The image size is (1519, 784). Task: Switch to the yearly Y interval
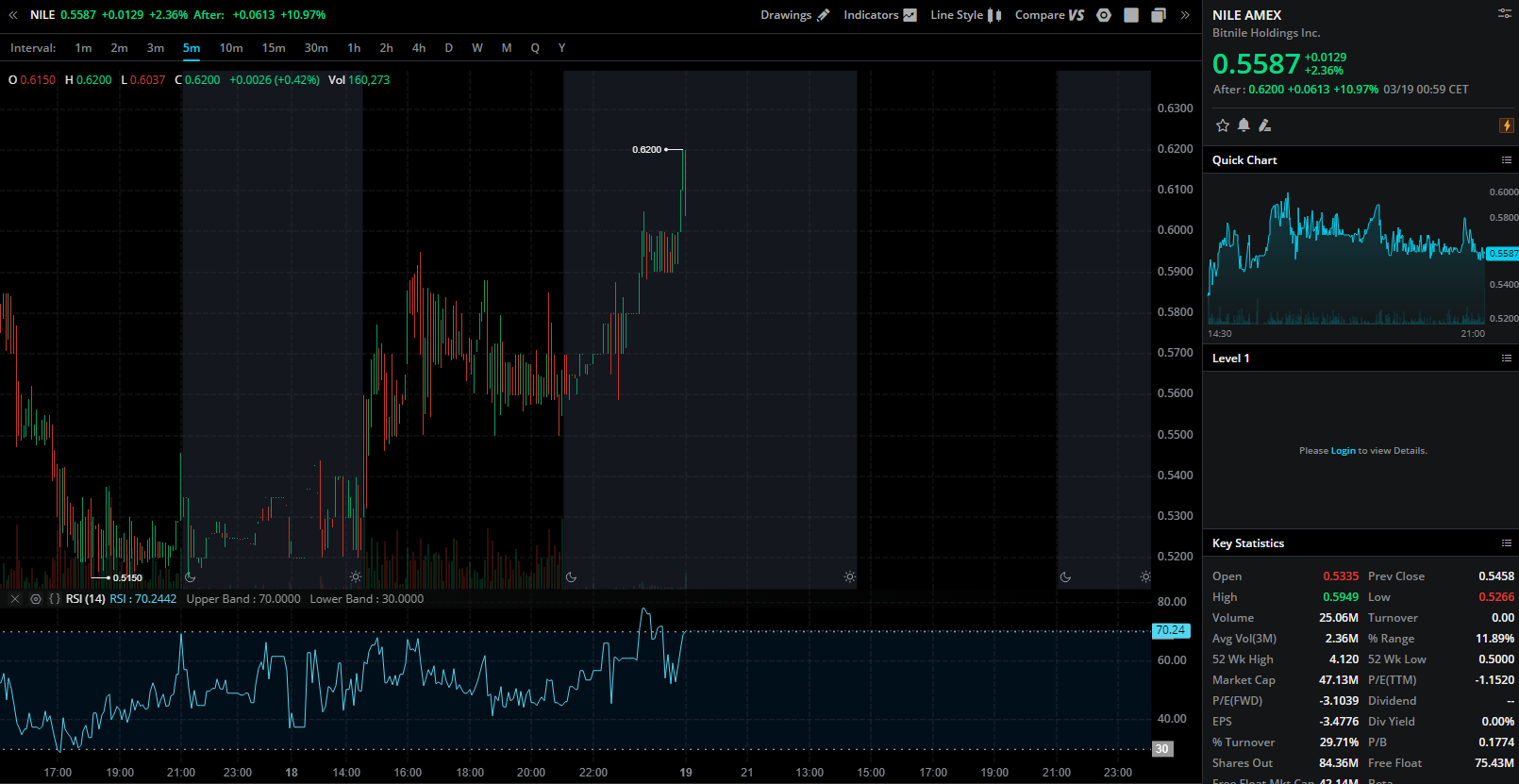point(561,48)
